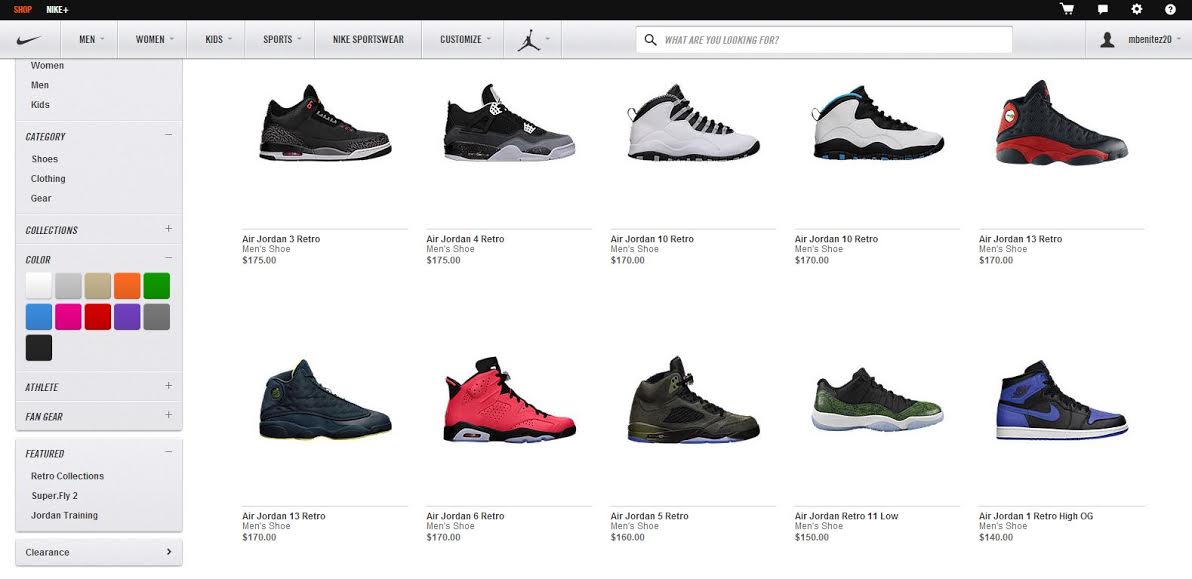The height and width of the screenshot is (579, 1192).
Task: Select the tan color swatch
Action: click(98, 286)
